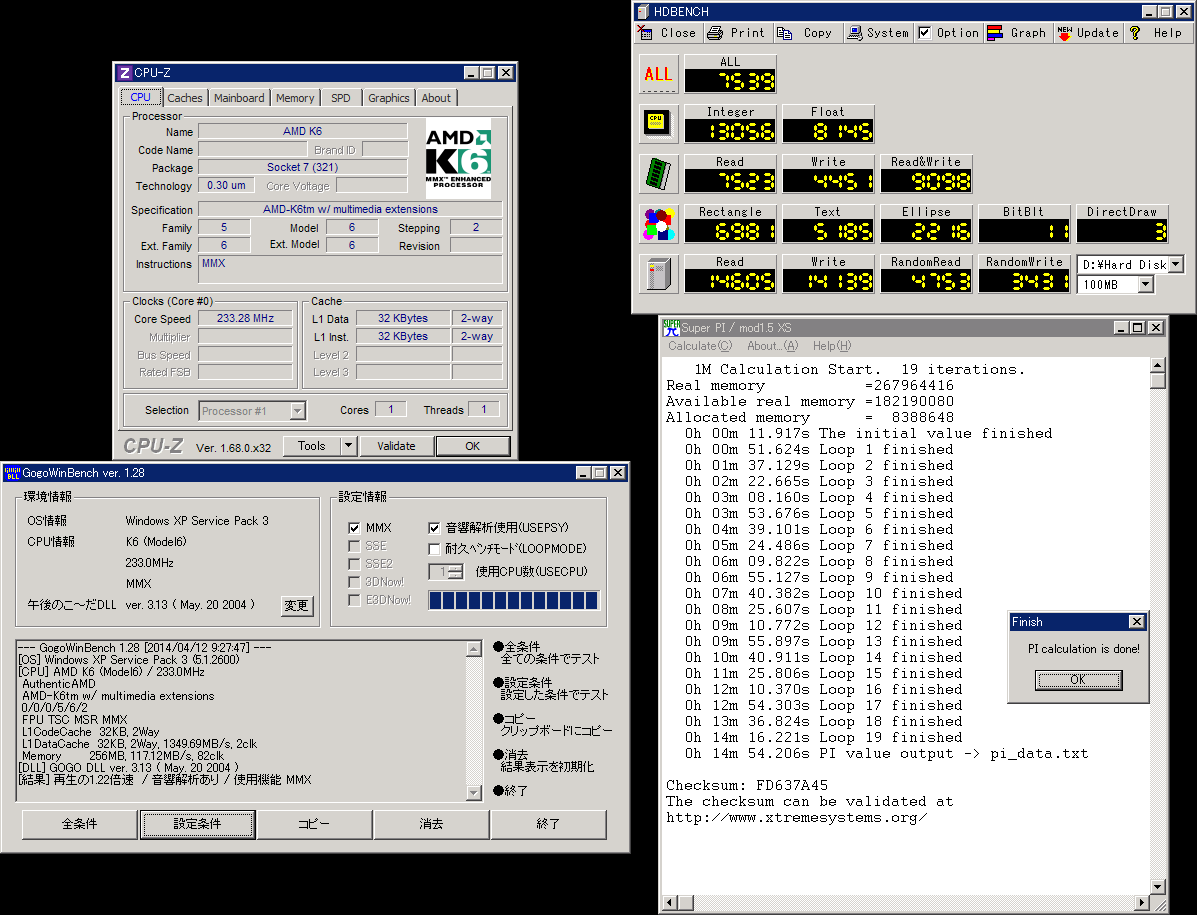Toggle the 3DNow! checkbox in GogoWinBench
Viewport: 1197px width, 915px height.
point(353,582)
